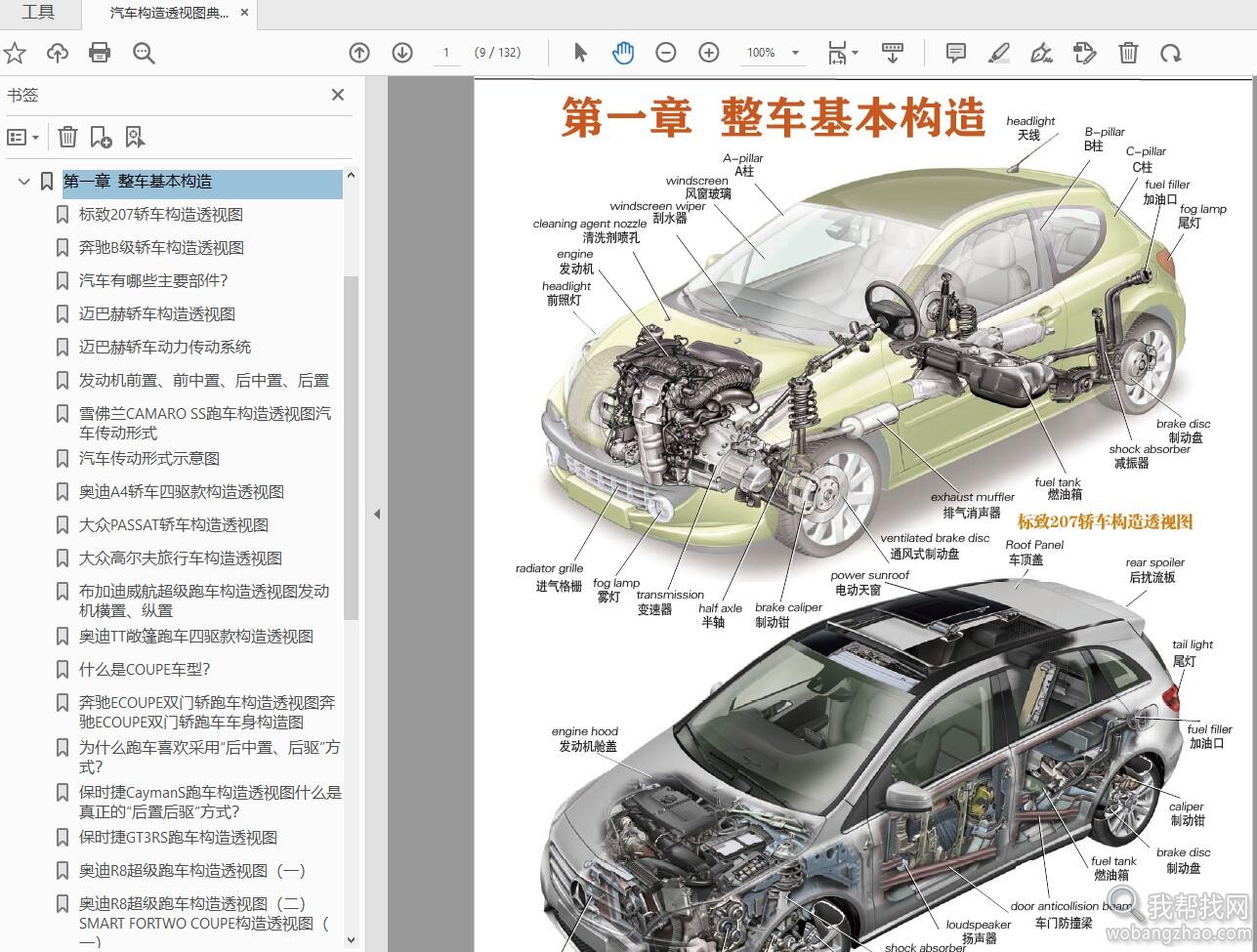
Task: Open bookmark 大众PASSAT轿车构造透视图
Action: click(x=174, y=524)
